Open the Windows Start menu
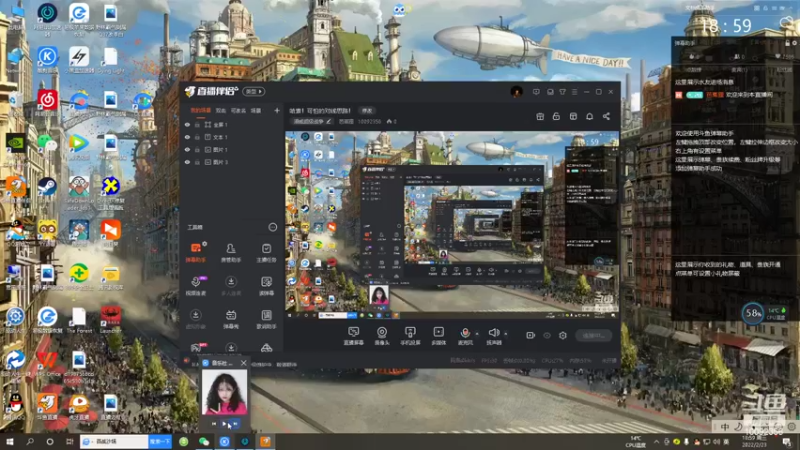 coord(9,441)
